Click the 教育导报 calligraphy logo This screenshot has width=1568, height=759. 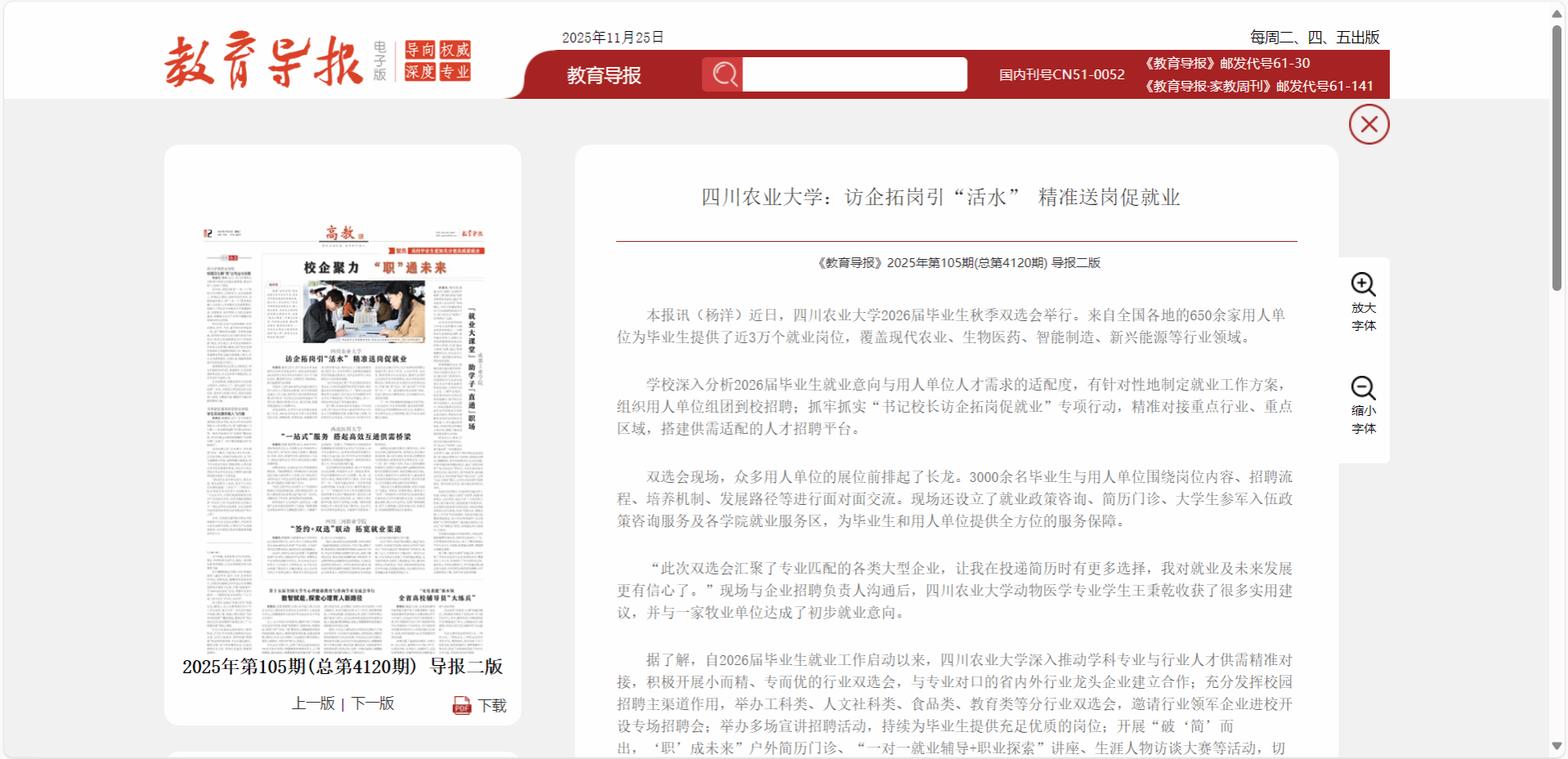tap(263, 61)
